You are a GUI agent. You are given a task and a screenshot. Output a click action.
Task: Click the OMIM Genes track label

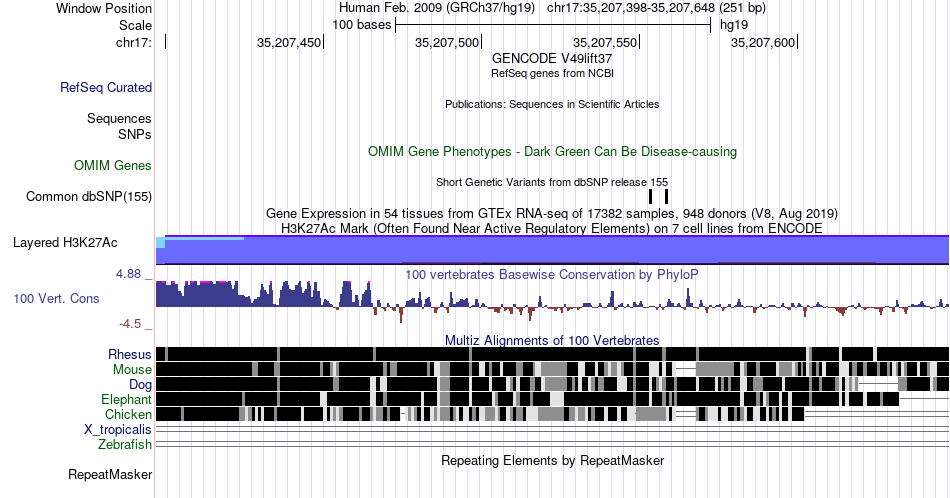113,165
